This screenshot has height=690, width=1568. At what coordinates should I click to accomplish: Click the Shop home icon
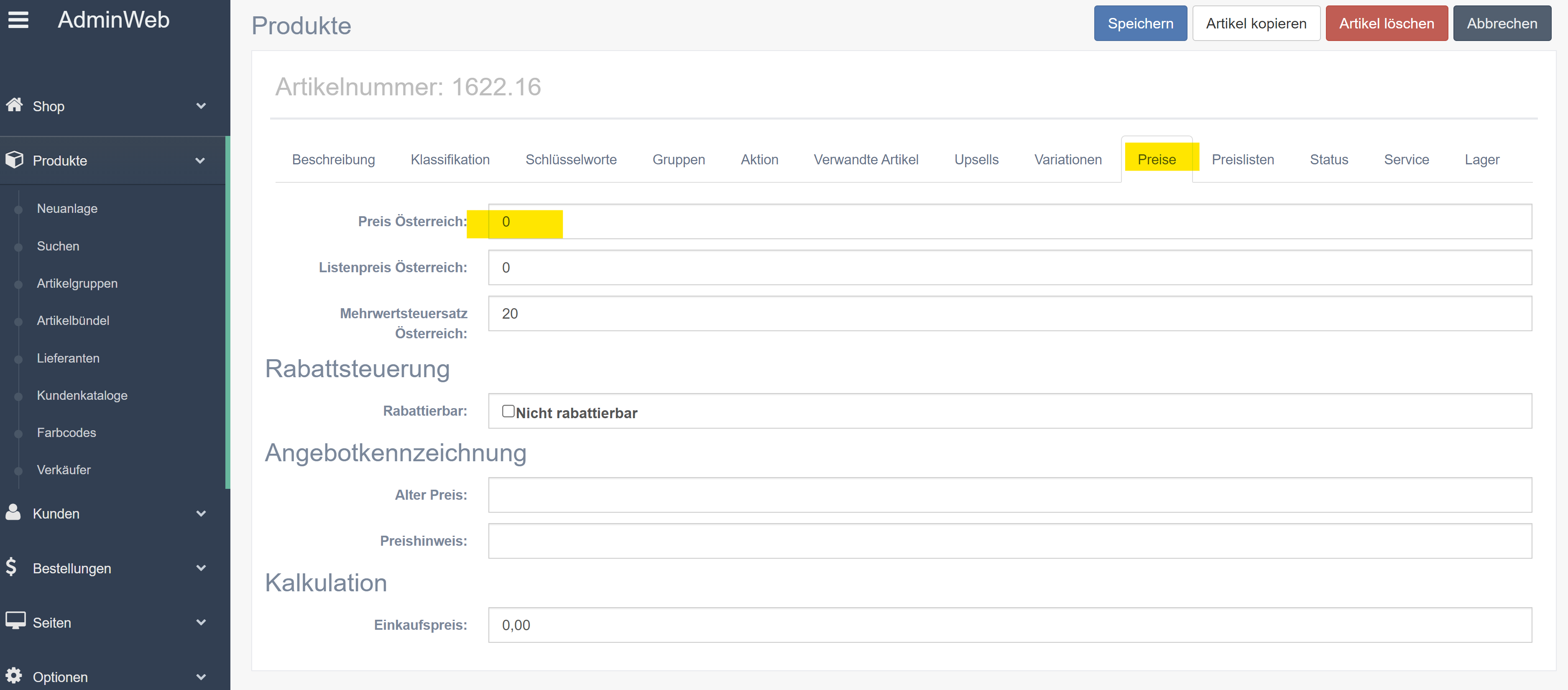15,105
